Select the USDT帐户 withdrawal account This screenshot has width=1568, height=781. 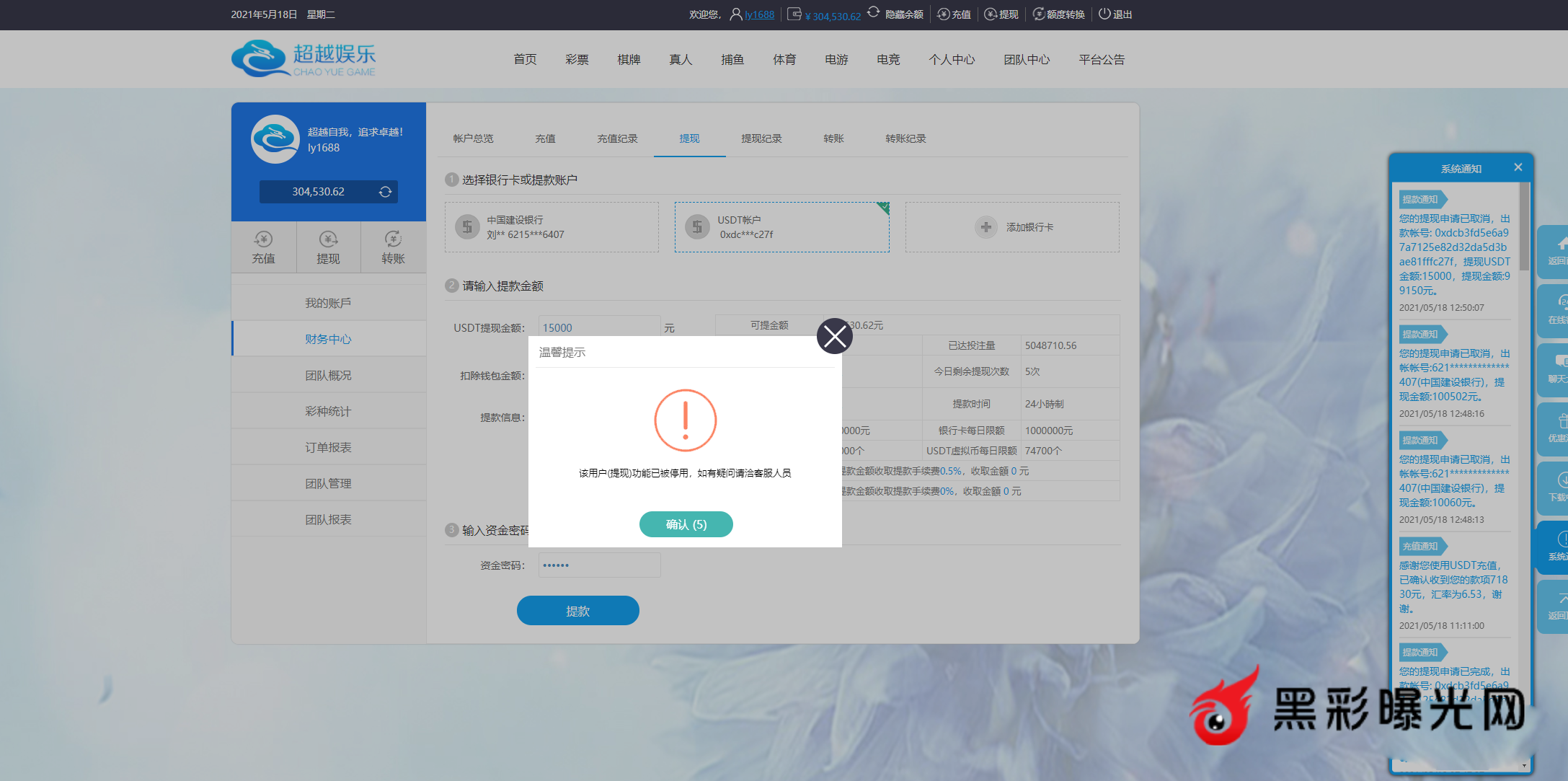point(781,227)
